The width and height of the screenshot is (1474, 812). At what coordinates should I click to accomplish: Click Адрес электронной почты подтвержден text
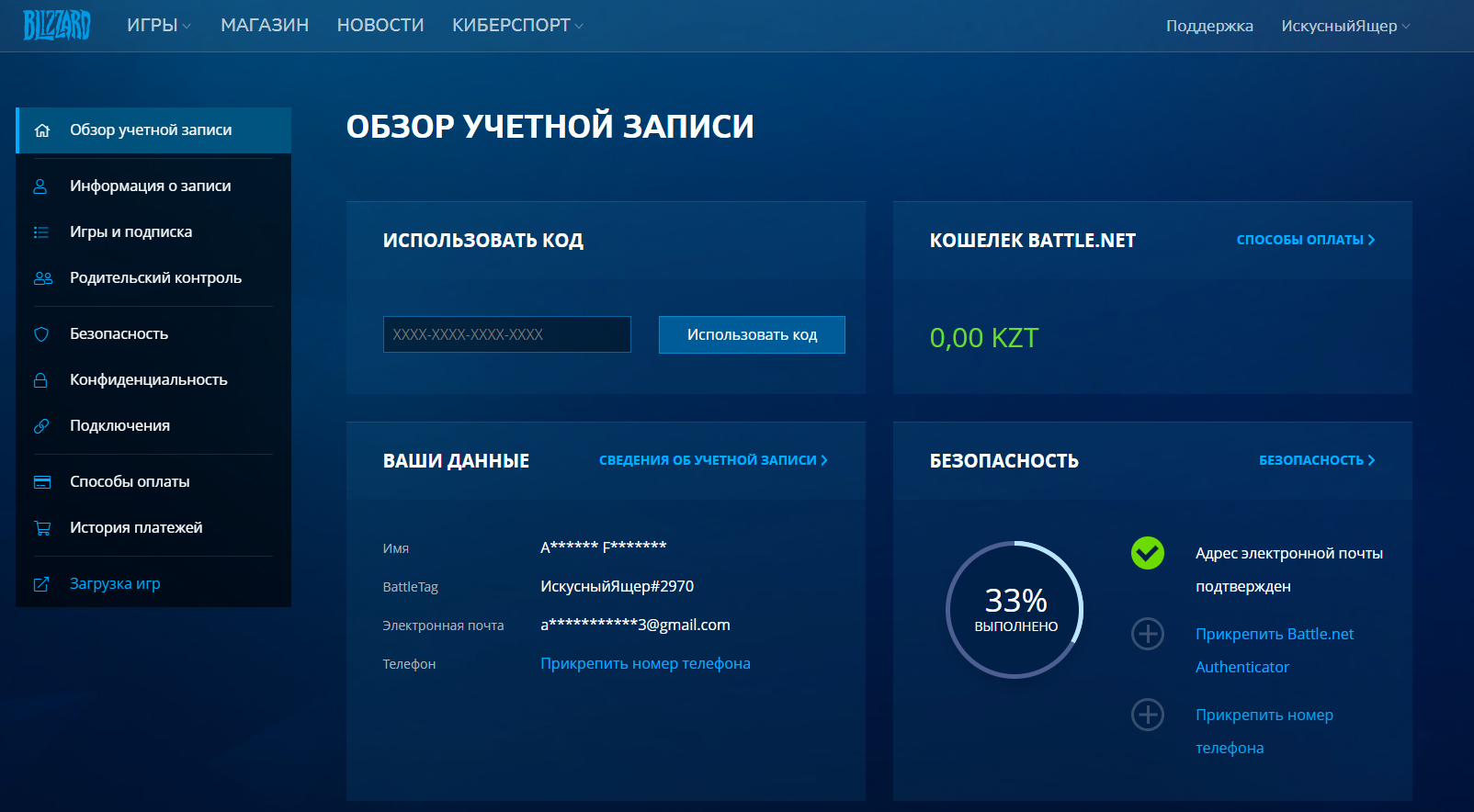click(1289, 570)
